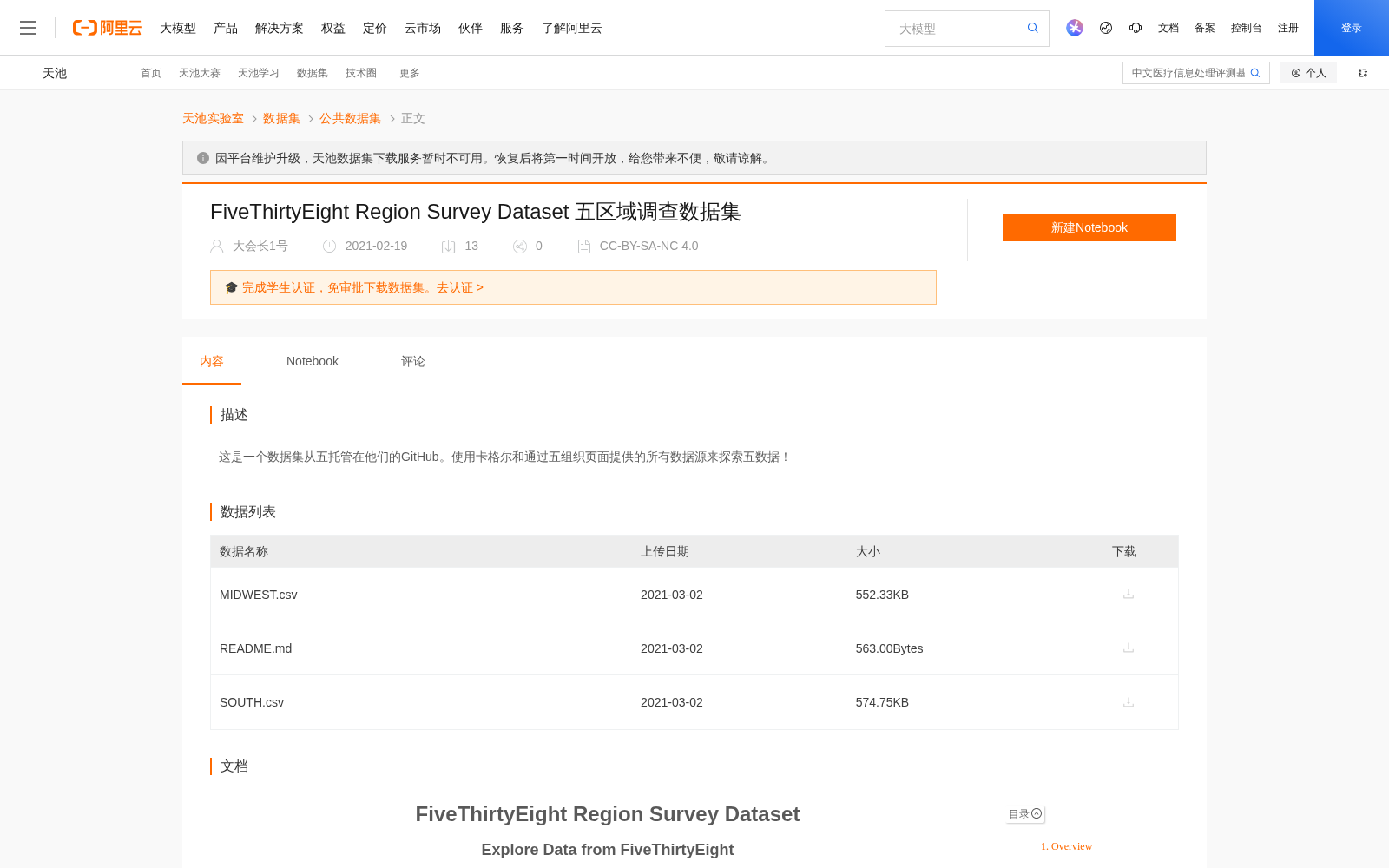Switch to the 评论 tab

(413, 361)
